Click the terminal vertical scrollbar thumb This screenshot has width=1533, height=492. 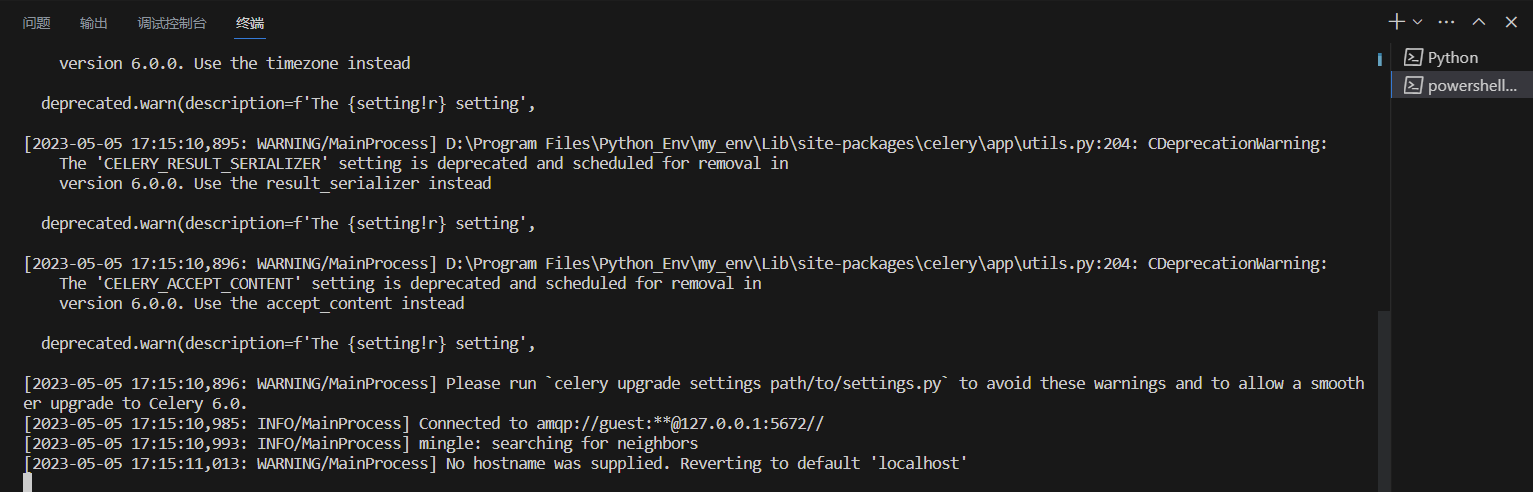point(1384,400)
